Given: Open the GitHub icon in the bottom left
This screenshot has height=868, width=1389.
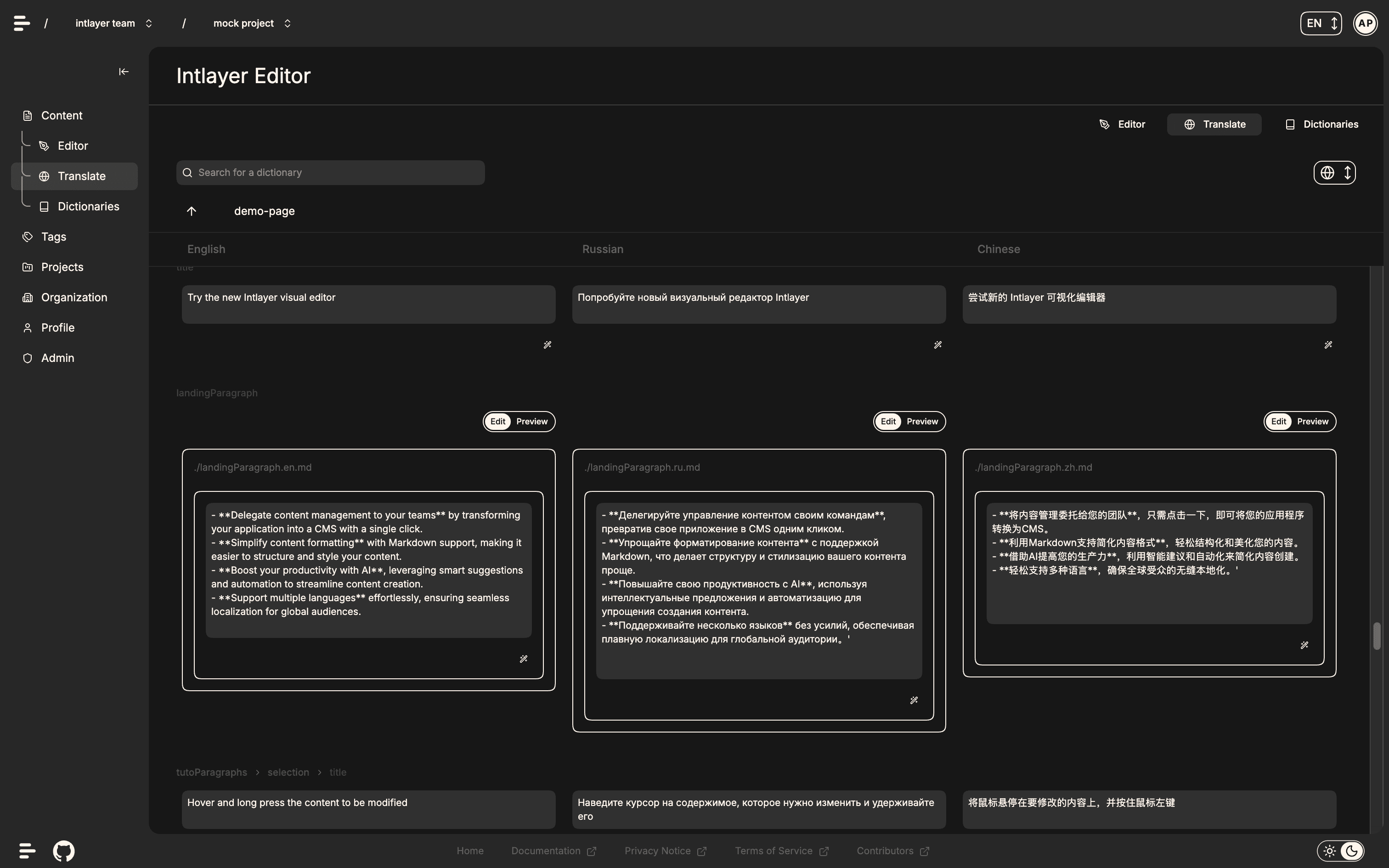Looking at the screenshot, I should tap(64, 851).
